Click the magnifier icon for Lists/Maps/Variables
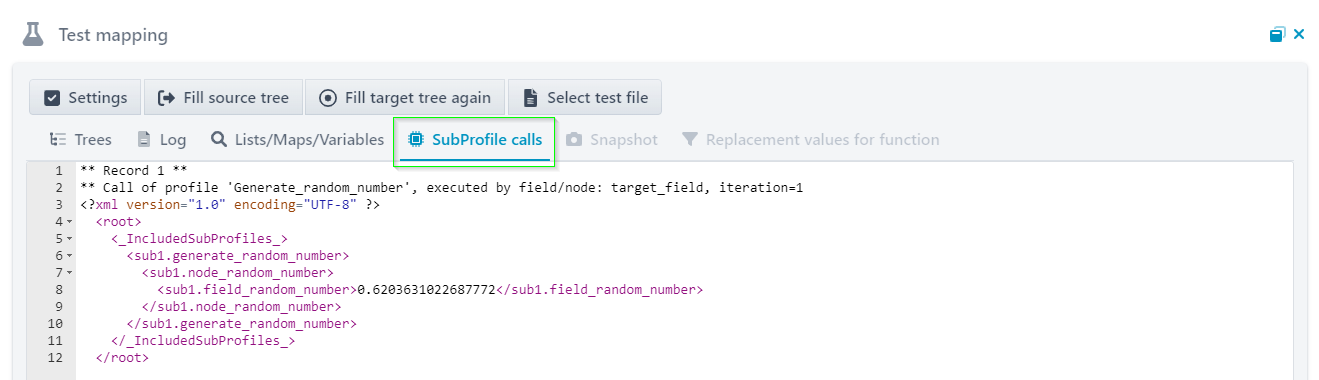This screenshot has width=1319, height=380. (x=219, y=139)
